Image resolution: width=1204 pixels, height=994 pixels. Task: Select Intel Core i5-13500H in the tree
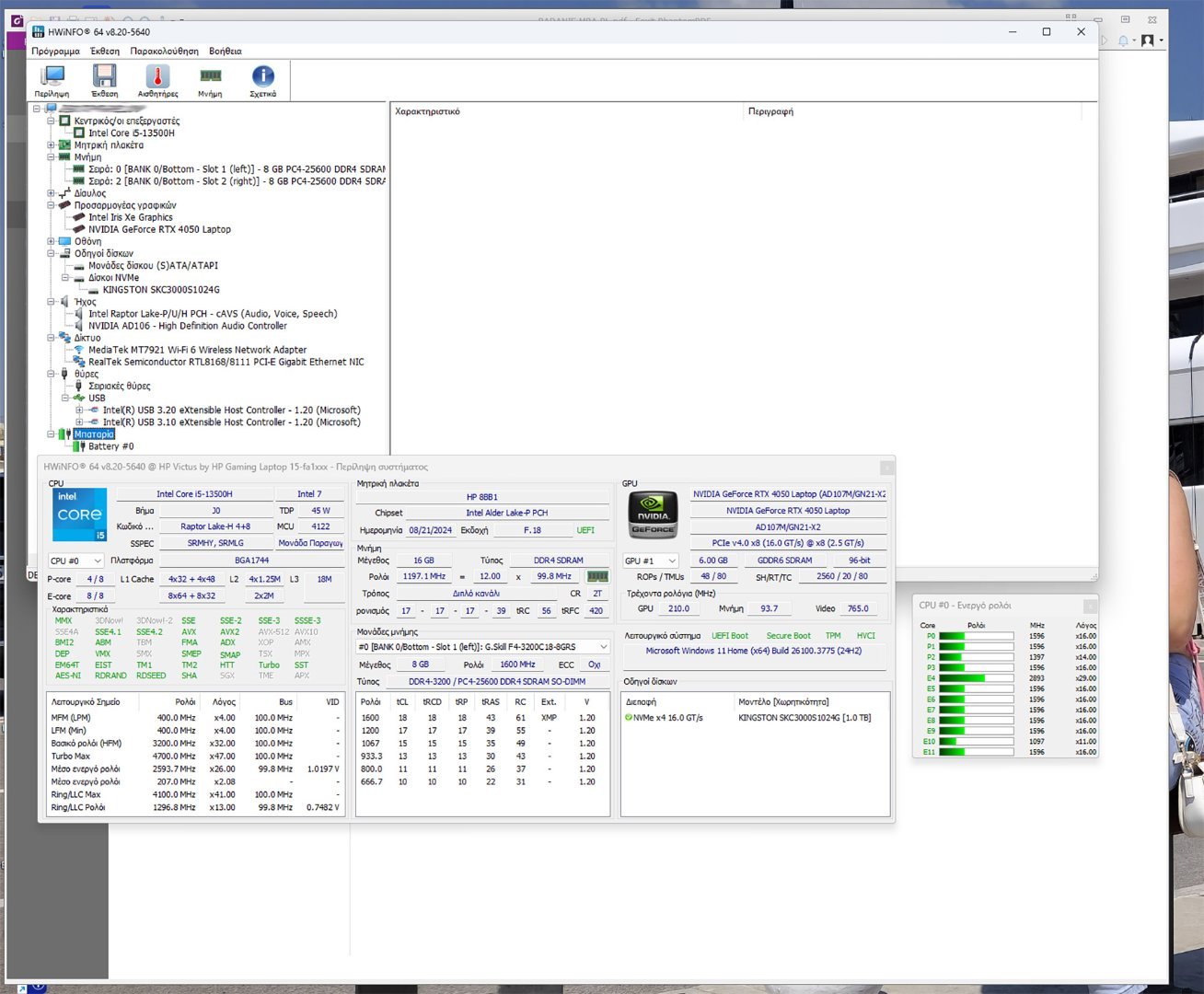click(x=132, y=133)
